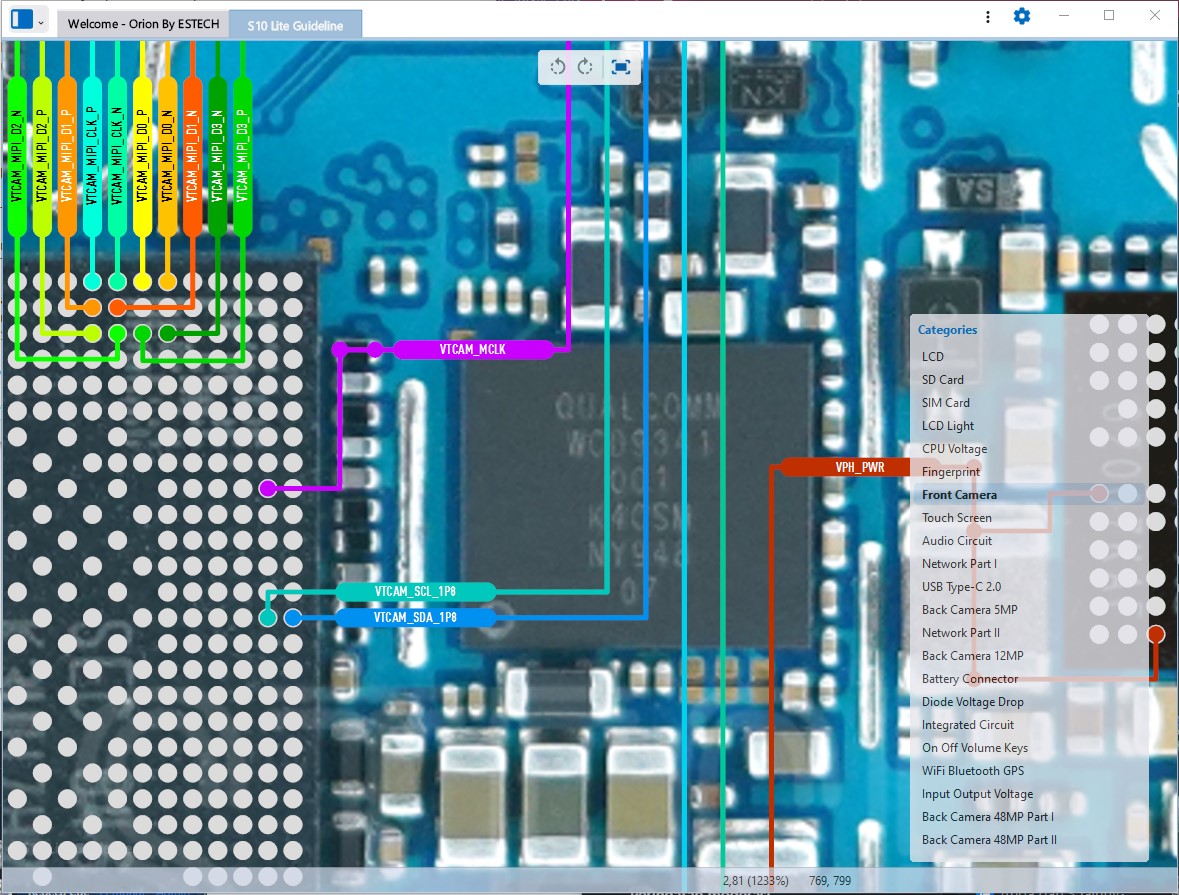Click the rotate counterclockwise icon

pyautogui.click(x=558, y=67)
